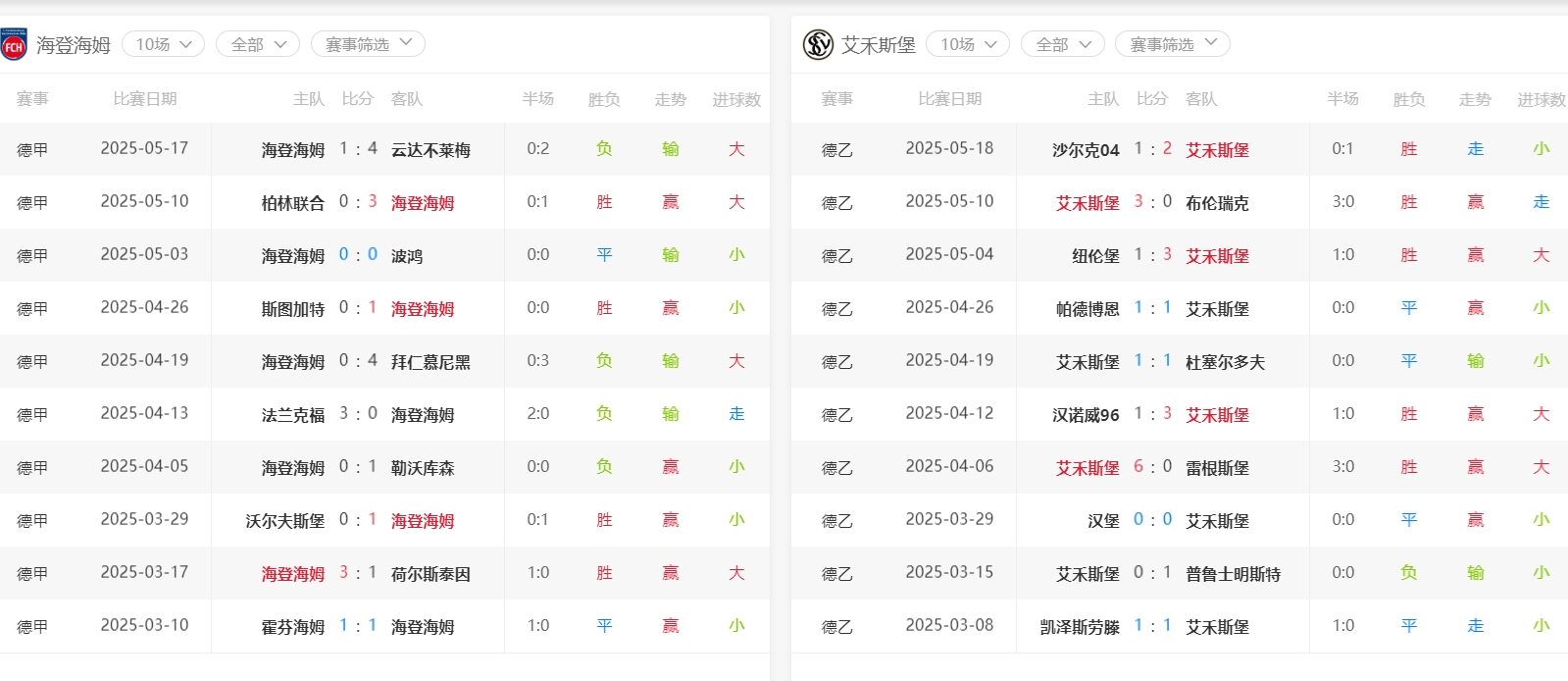Click the 6:0 score against 雷根斯堡
This screenshot has height=681, width=1568.
coord(1152,467)
